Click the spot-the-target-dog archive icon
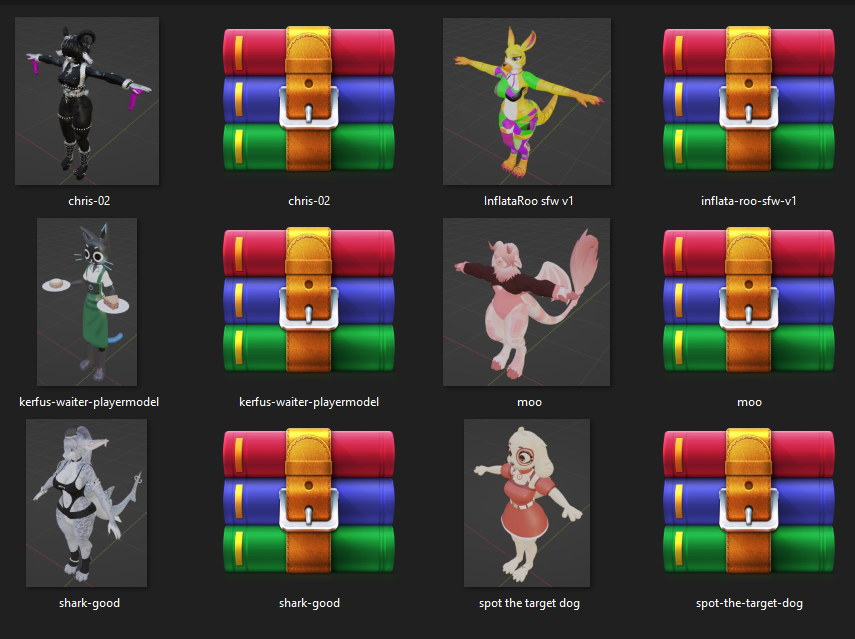Image resolution: width=855 pixels, height=639 pixels. coord(748,503)
